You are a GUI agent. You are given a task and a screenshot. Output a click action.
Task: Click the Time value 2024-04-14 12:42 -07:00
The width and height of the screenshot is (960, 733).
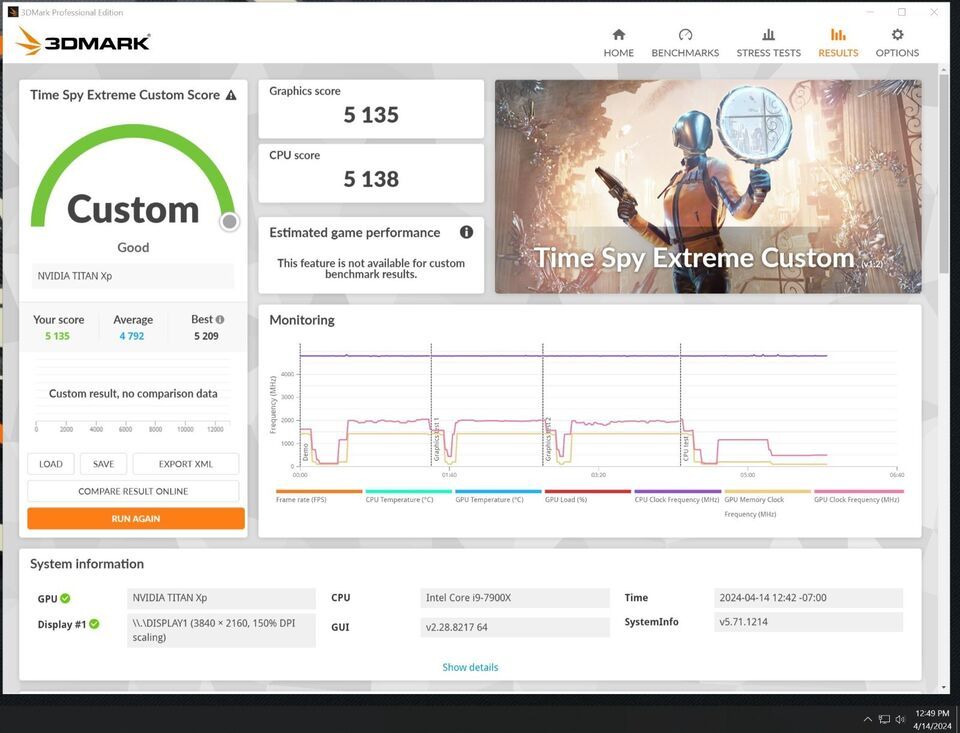[x=808, y=598]
